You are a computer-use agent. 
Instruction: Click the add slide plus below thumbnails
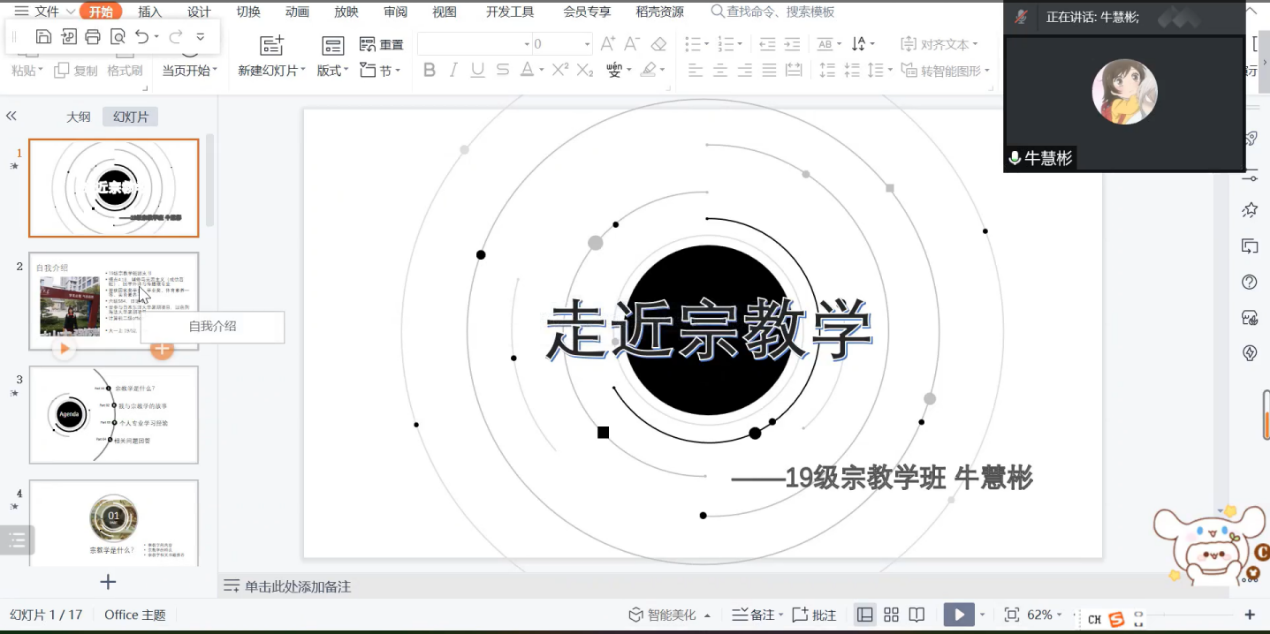(x=108, y=582)
